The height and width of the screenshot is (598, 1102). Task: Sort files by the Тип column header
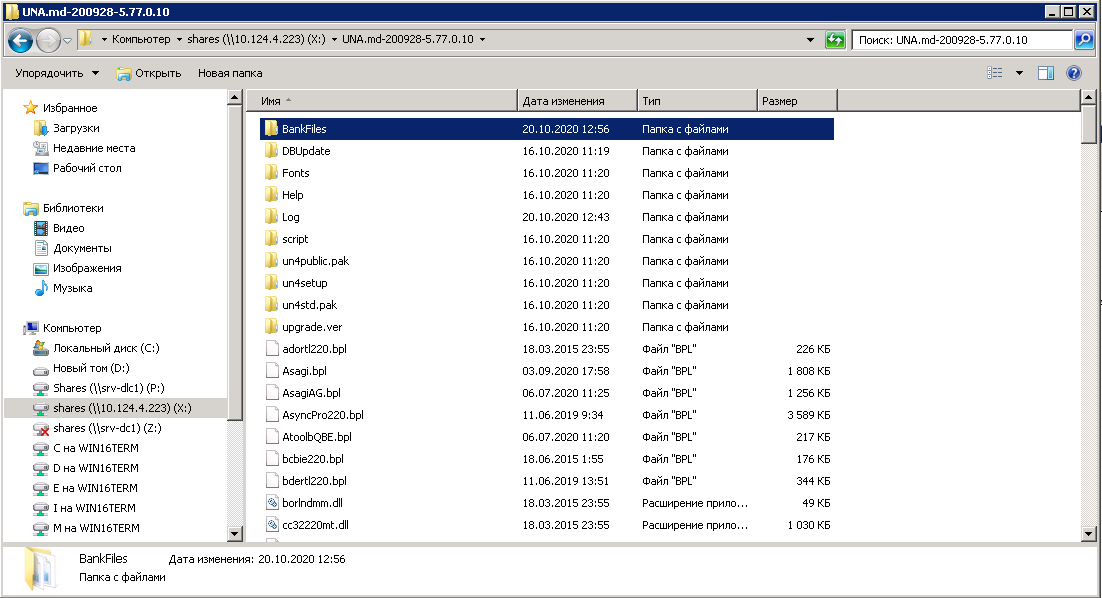(697, 100)
